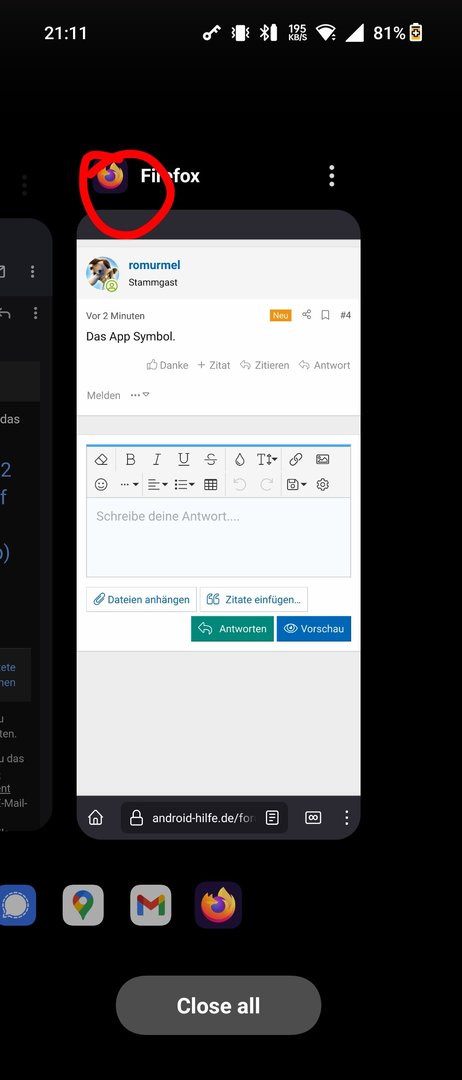Toggle strikethrough text formatting
462x1080 pixels.
211,459
